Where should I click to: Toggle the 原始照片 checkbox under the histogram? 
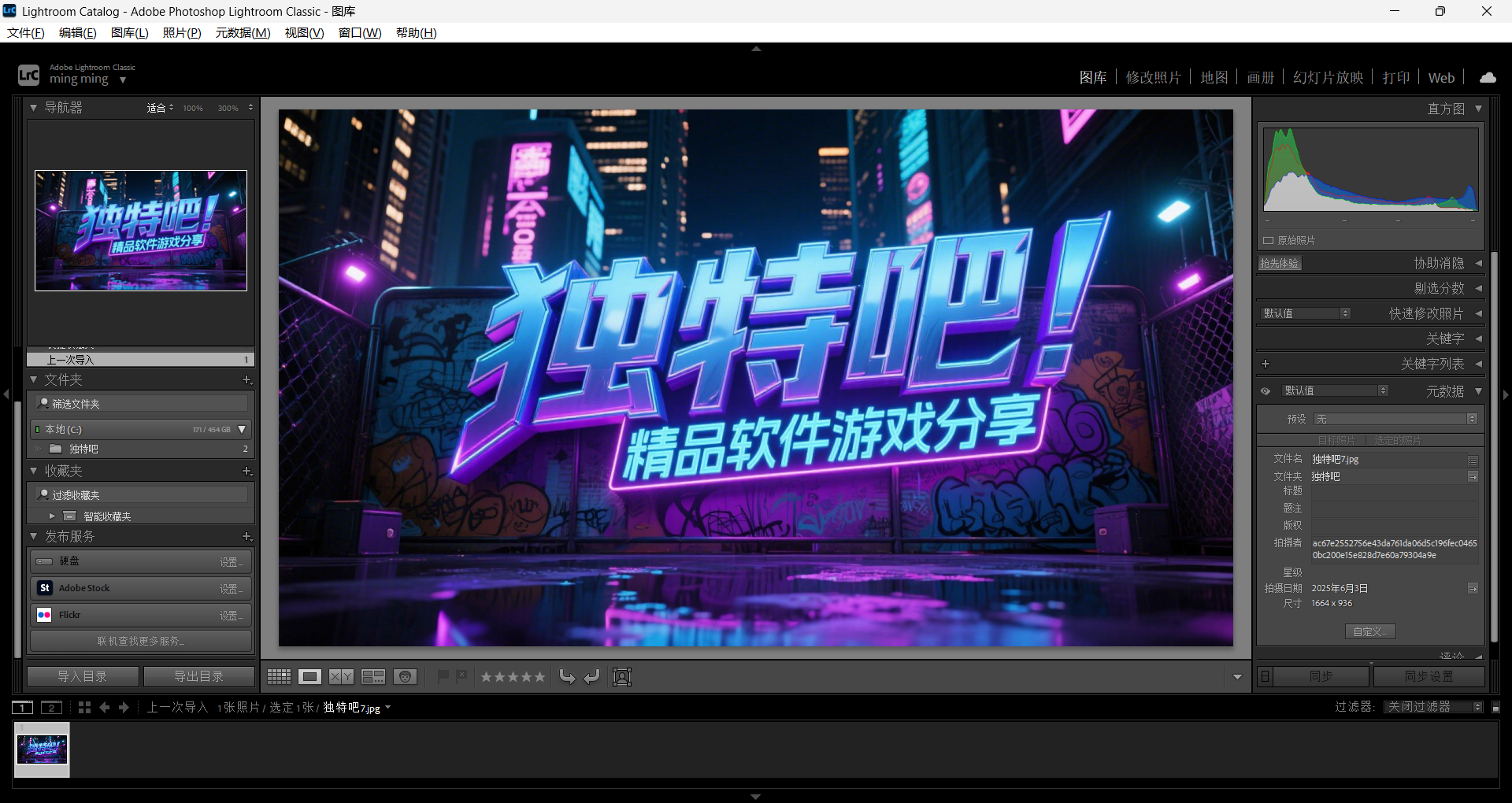[1268, 240]
